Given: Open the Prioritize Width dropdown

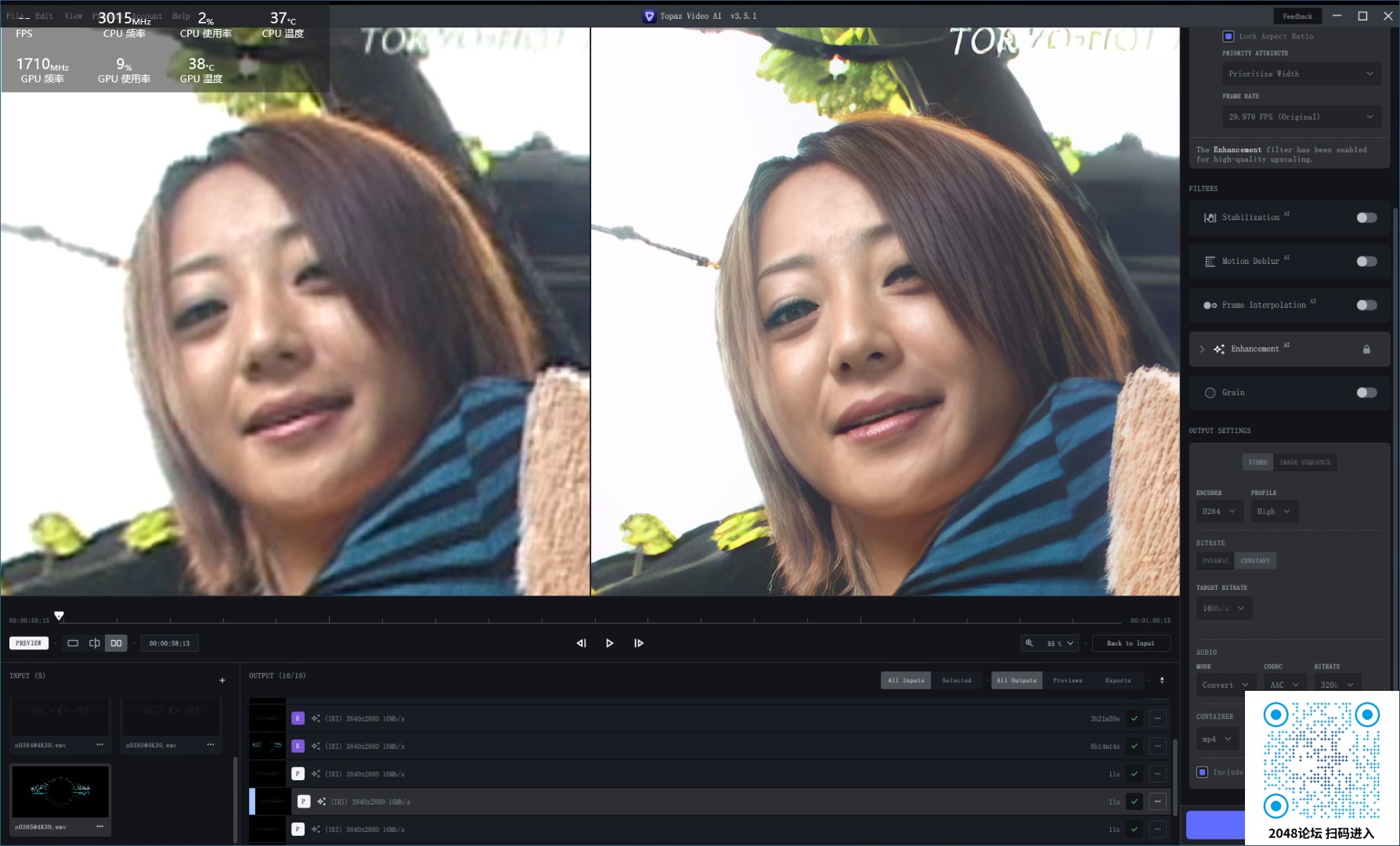Looking at the screenshot, I should coord(1301,74).
